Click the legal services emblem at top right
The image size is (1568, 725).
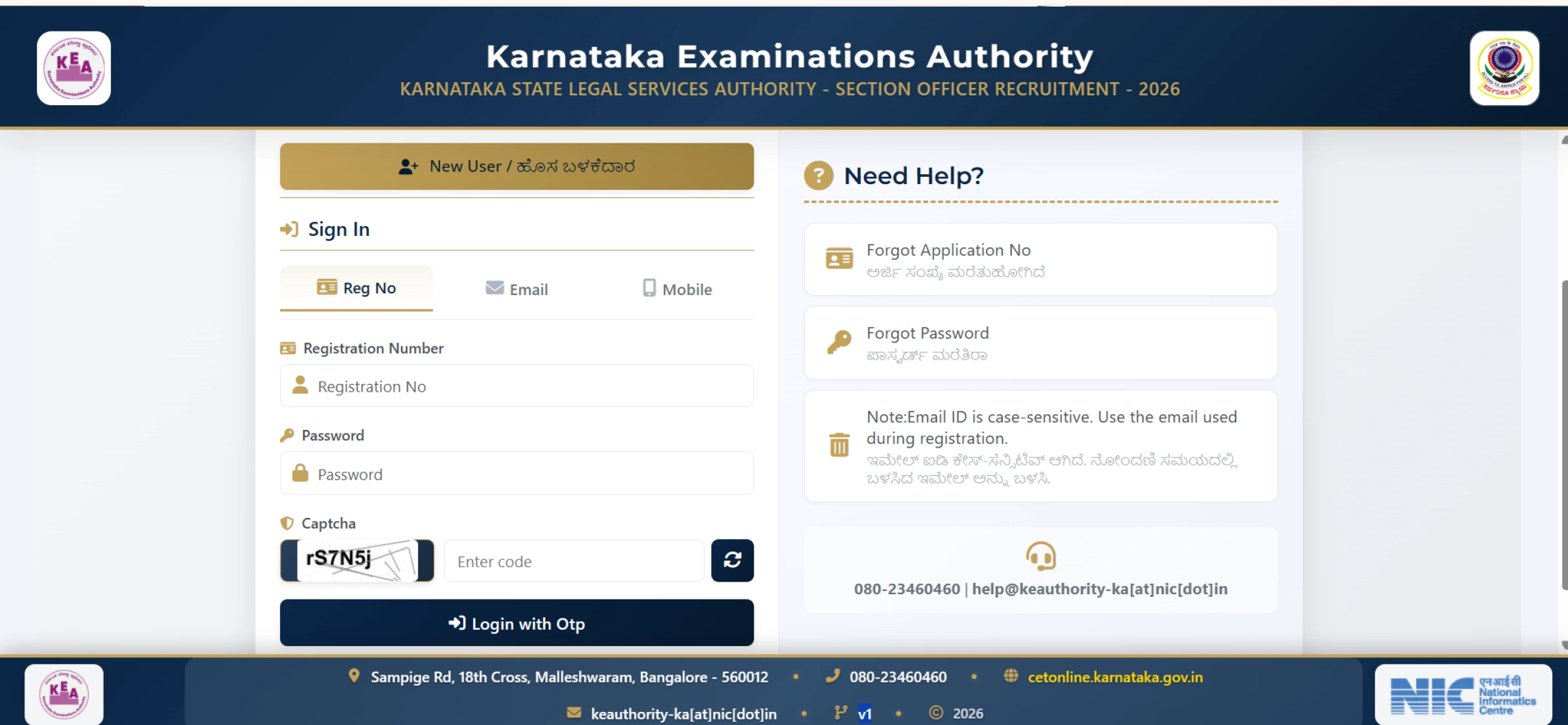coord(1506,67)
